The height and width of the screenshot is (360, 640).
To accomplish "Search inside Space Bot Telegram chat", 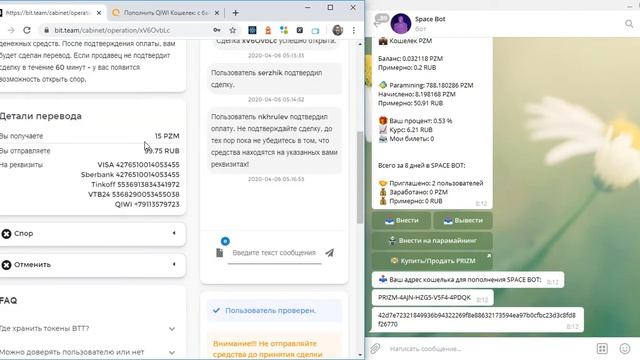I will (629, 24).
